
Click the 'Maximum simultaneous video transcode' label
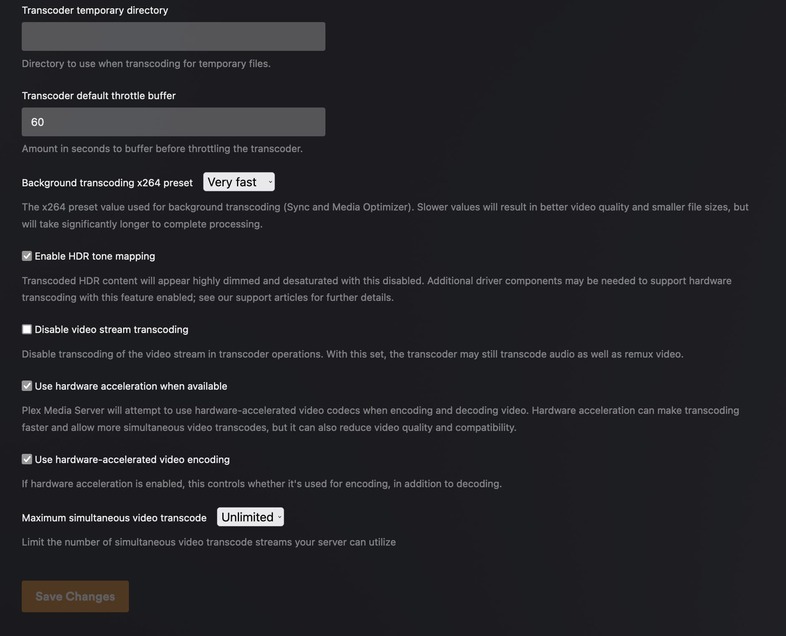point(114,518)
